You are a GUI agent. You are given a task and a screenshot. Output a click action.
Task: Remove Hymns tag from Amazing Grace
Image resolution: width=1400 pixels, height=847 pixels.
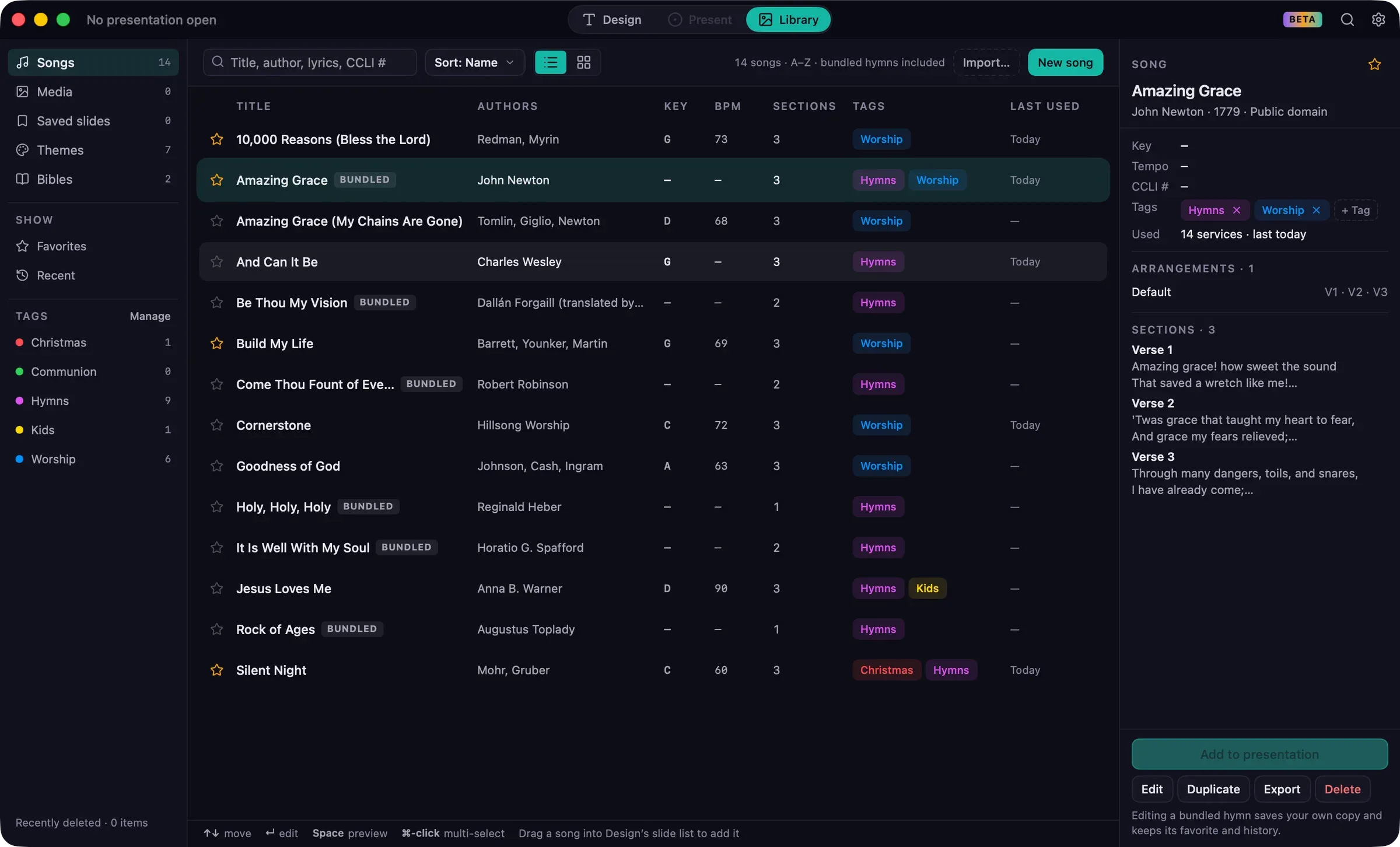click(1236, 211)
